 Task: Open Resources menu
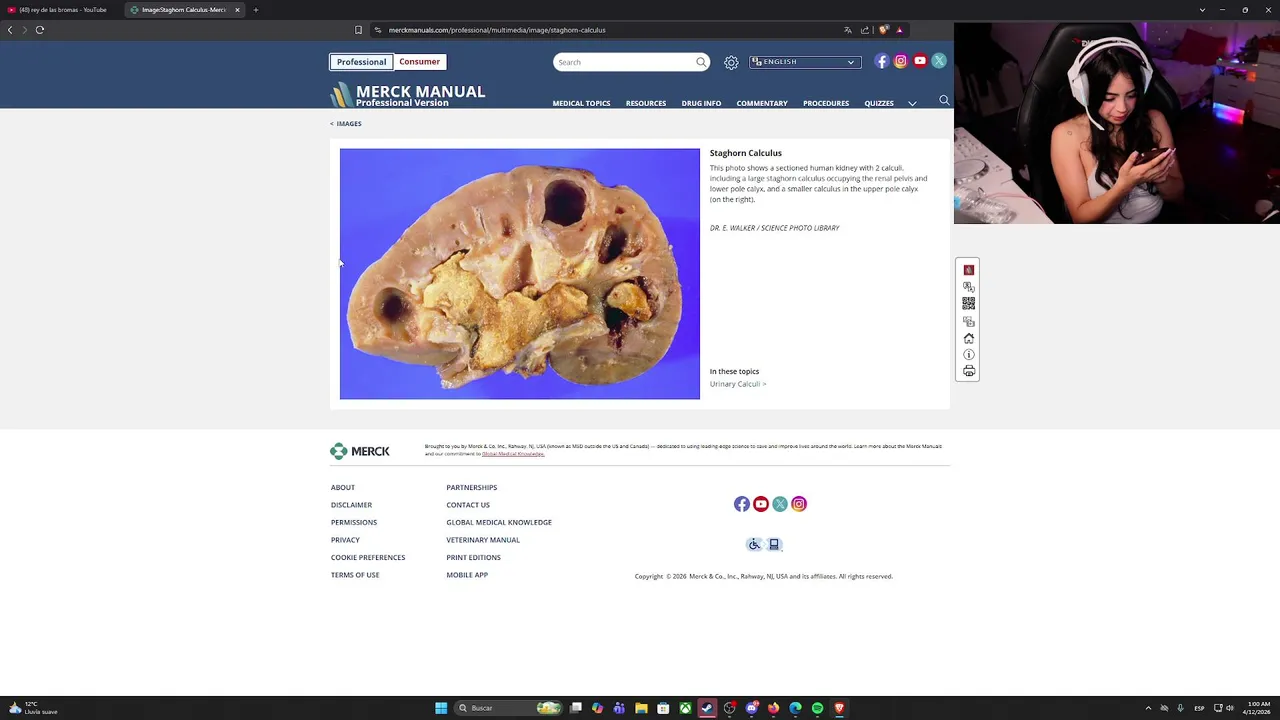click(x=646, y=103)
